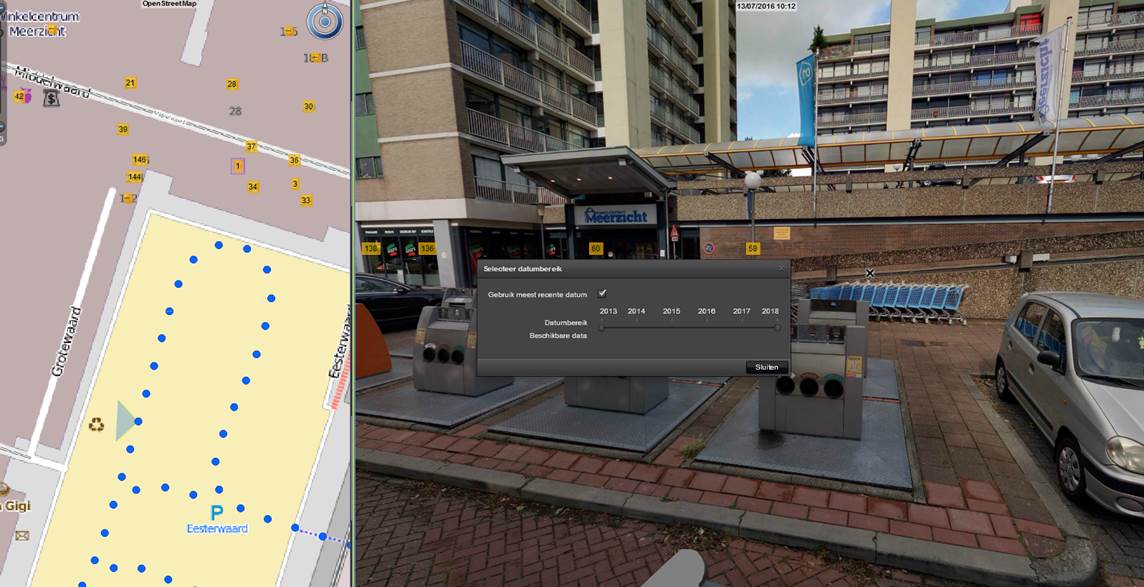Click the 2016 year label on timeline
The width and height of the screenshot is (1144, 587).
[706, 311]
